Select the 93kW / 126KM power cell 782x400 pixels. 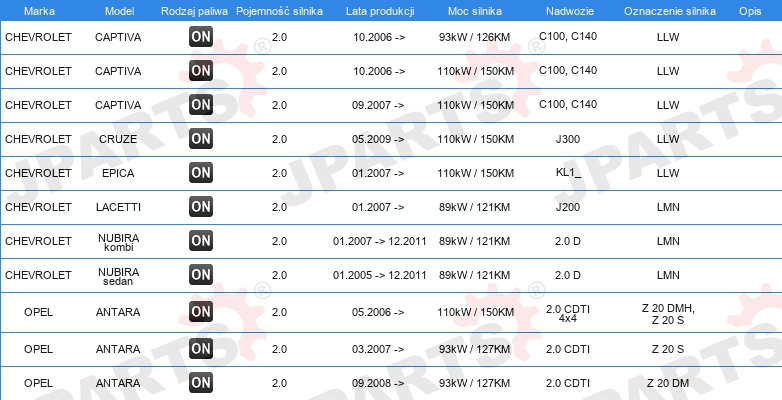click(475, 37)
